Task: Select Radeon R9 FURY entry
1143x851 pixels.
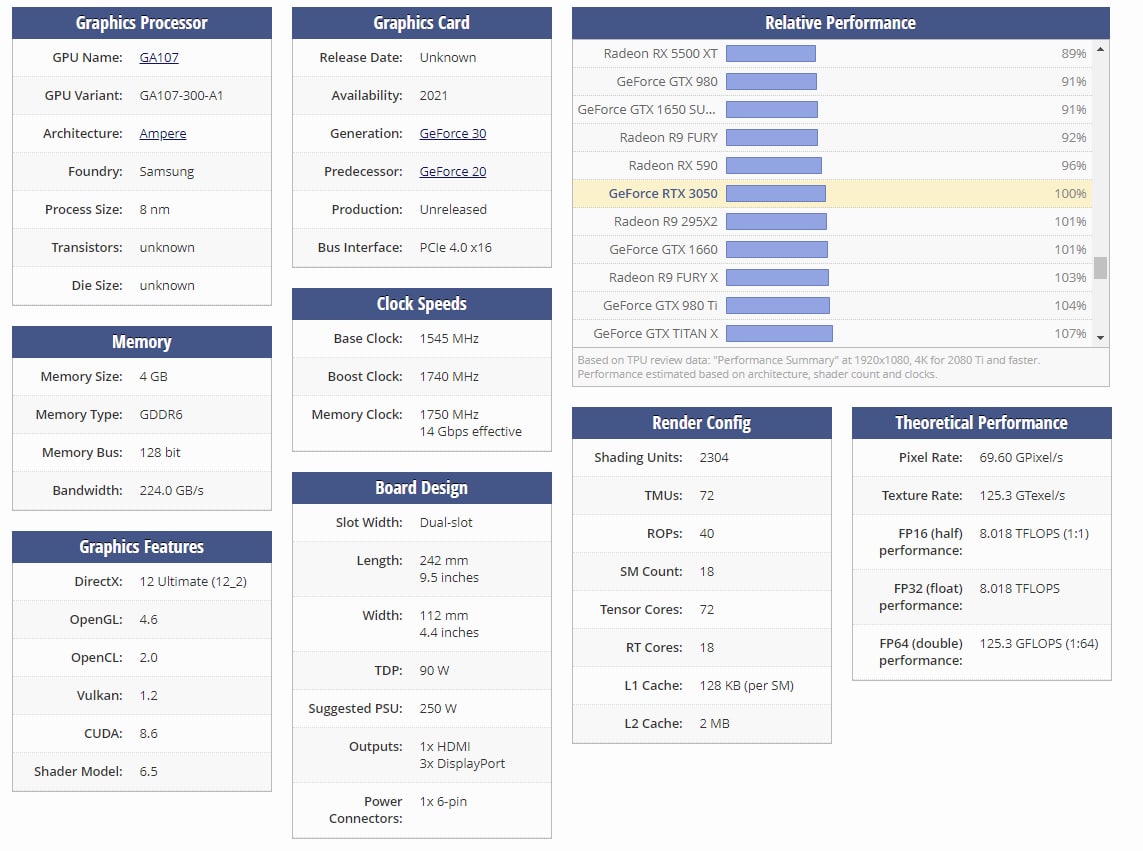Action: [832, 137]
